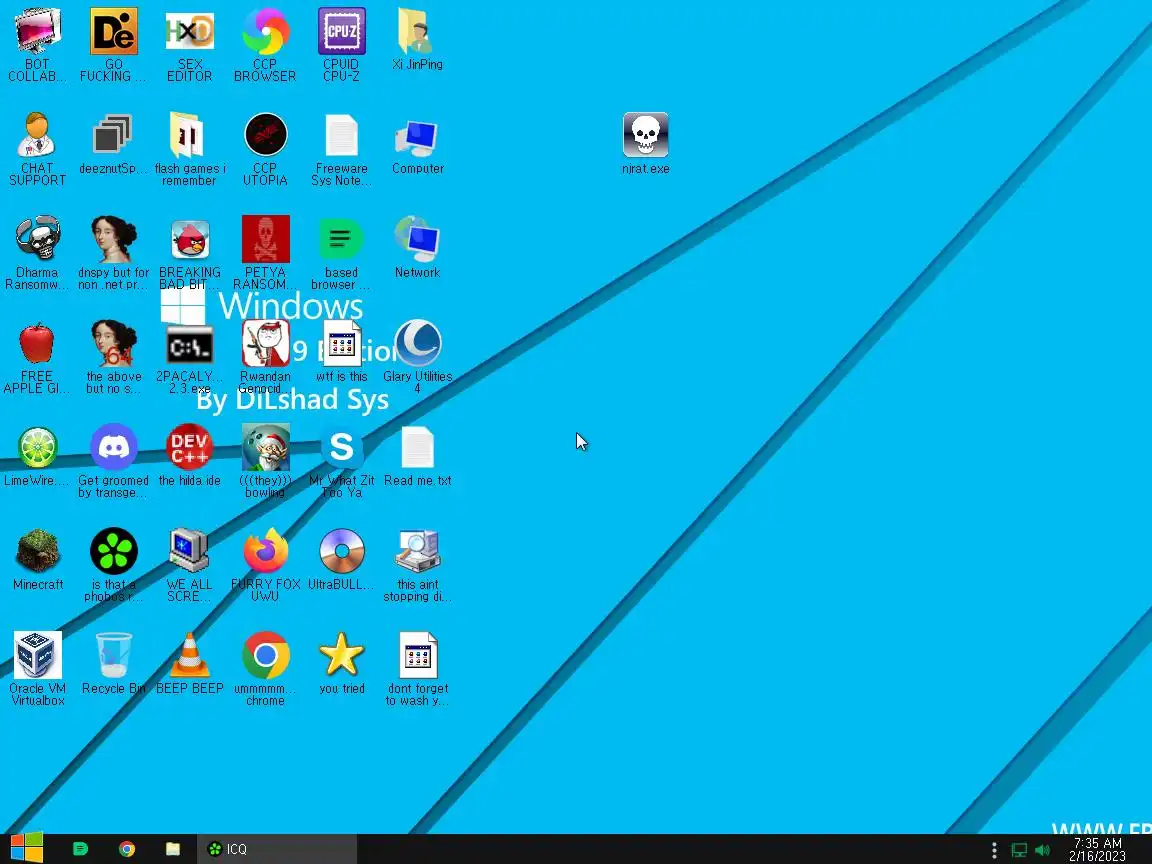Switch to the ICQ taskbar window
Viewport: 1152px width, 864px height.
276,849
